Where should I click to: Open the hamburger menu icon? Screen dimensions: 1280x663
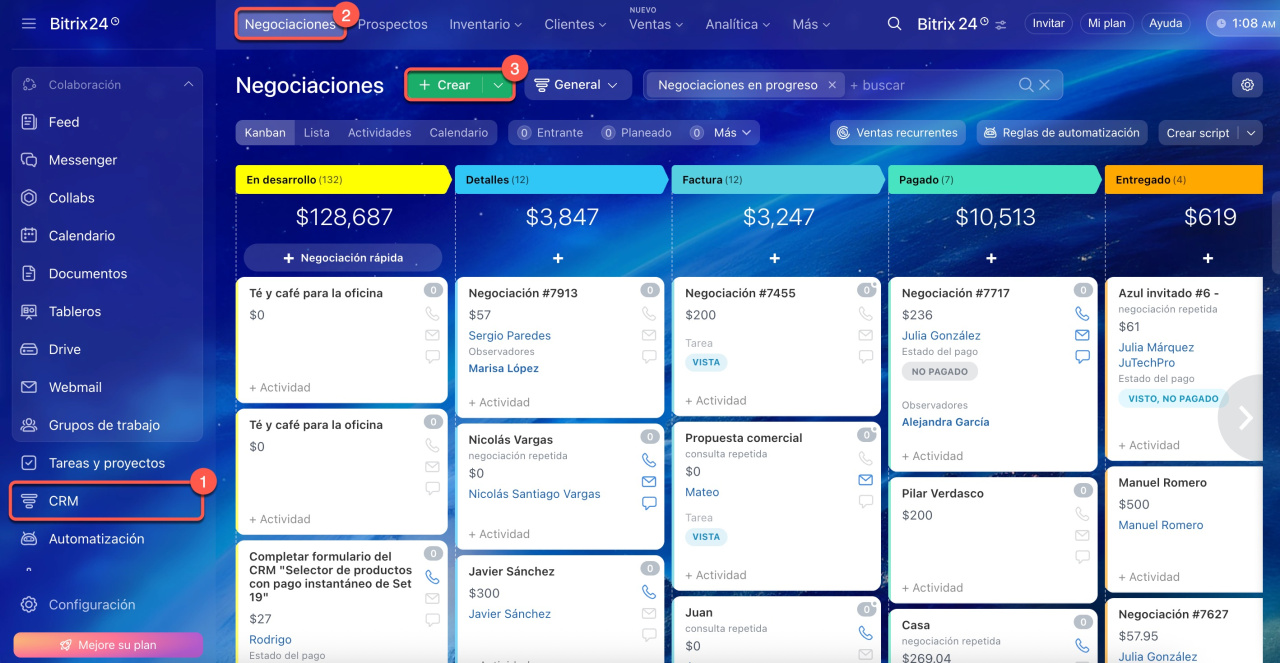[28, 23]
